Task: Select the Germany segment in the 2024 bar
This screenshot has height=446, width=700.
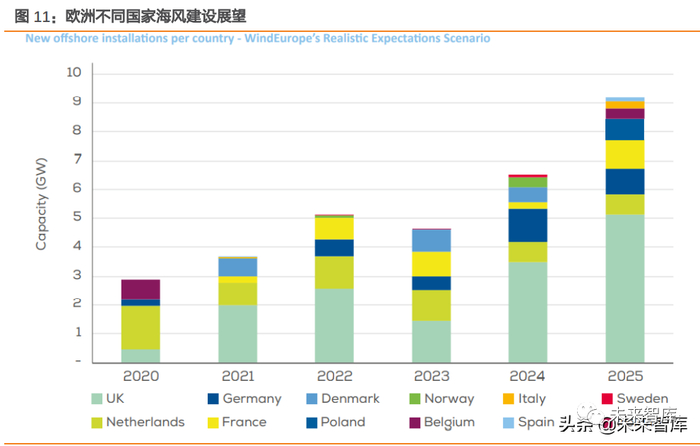Action: pyautogui.click(x=528, y=225)
